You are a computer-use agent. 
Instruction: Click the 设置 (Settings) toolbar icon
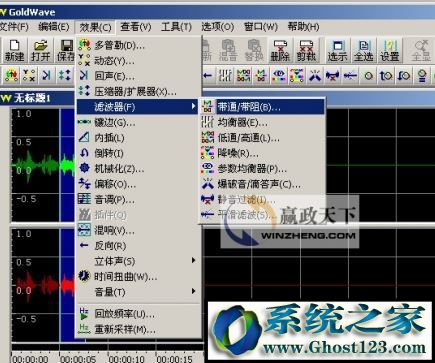(x=389, y=51)
